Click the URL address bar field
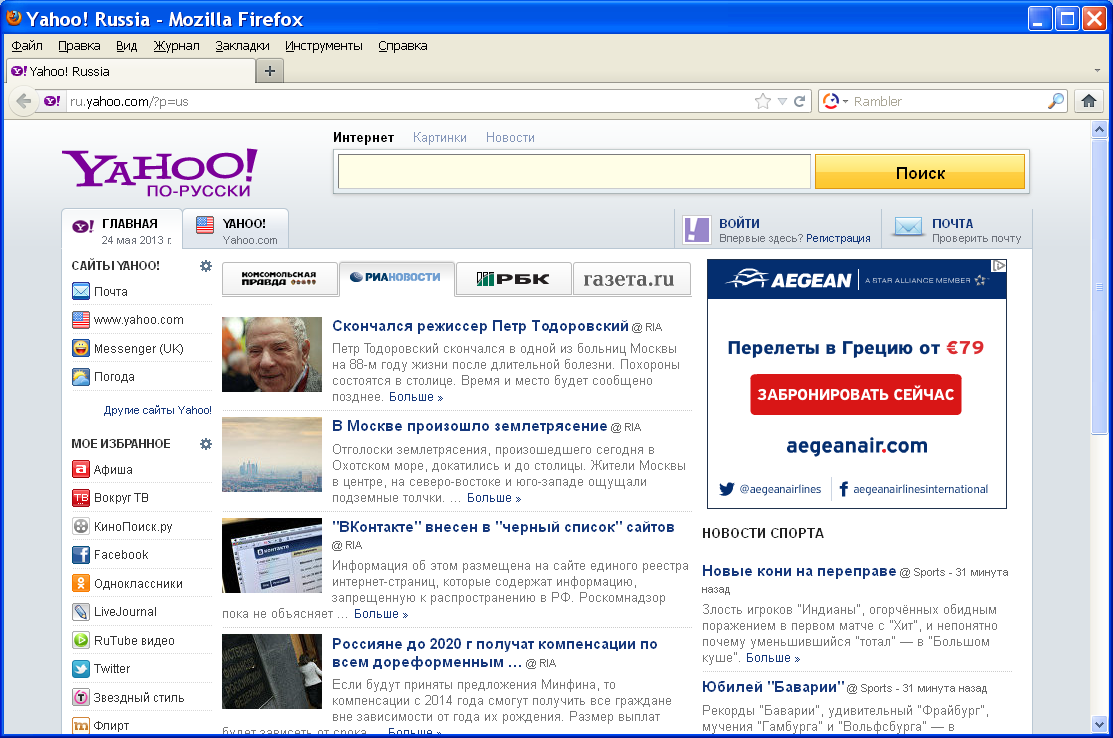Viewport: 1113px width, 738px height. tap(408, 101)
